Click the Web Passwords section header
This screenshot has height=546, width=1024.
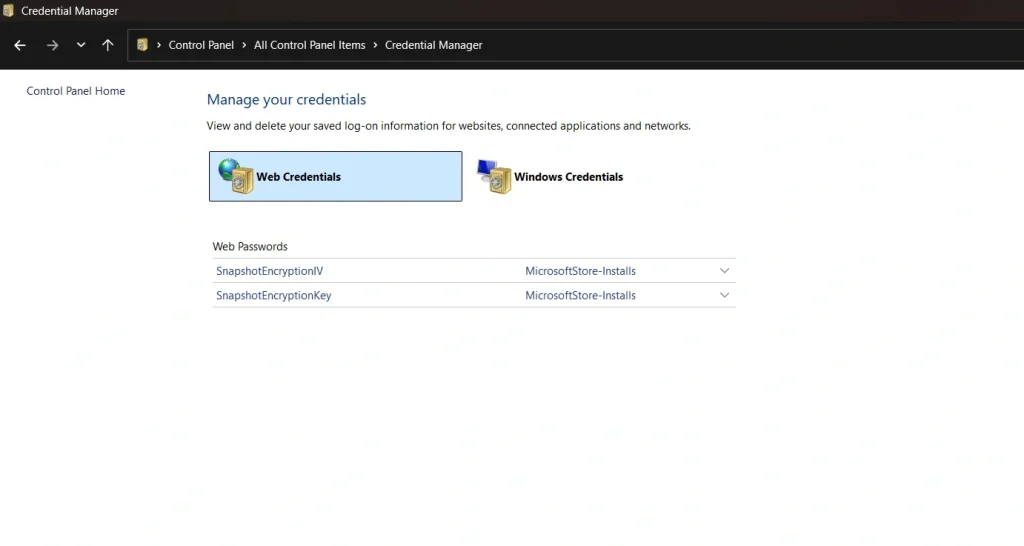click(250, 246)
